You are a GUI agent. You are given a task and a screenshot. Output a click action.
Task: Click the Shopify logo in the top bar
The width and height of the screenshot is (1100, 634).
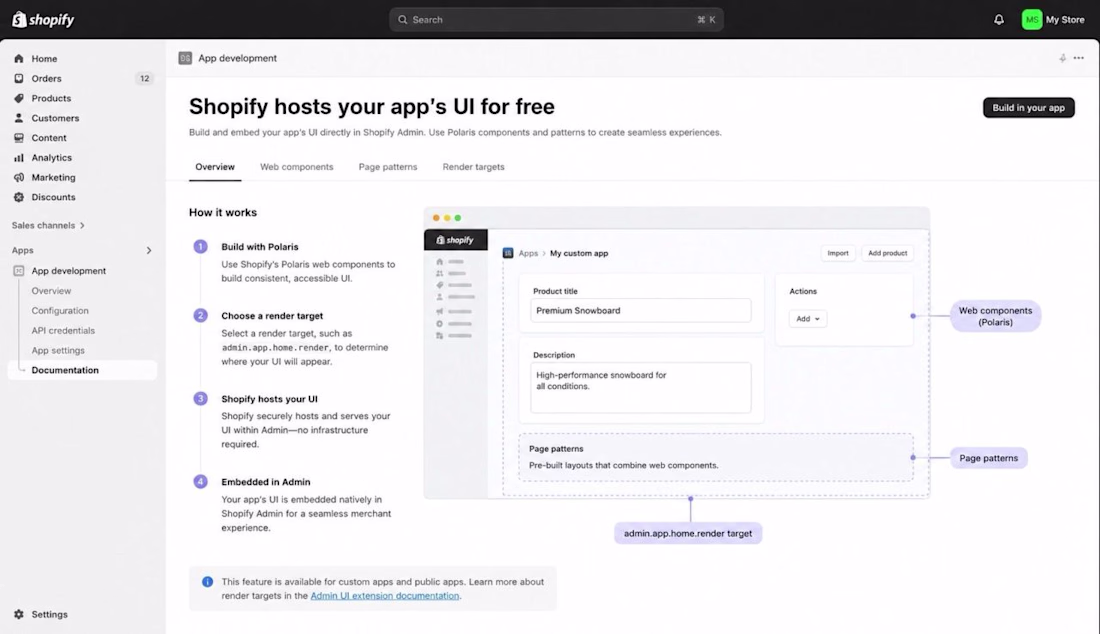click(x=43, y=20)
